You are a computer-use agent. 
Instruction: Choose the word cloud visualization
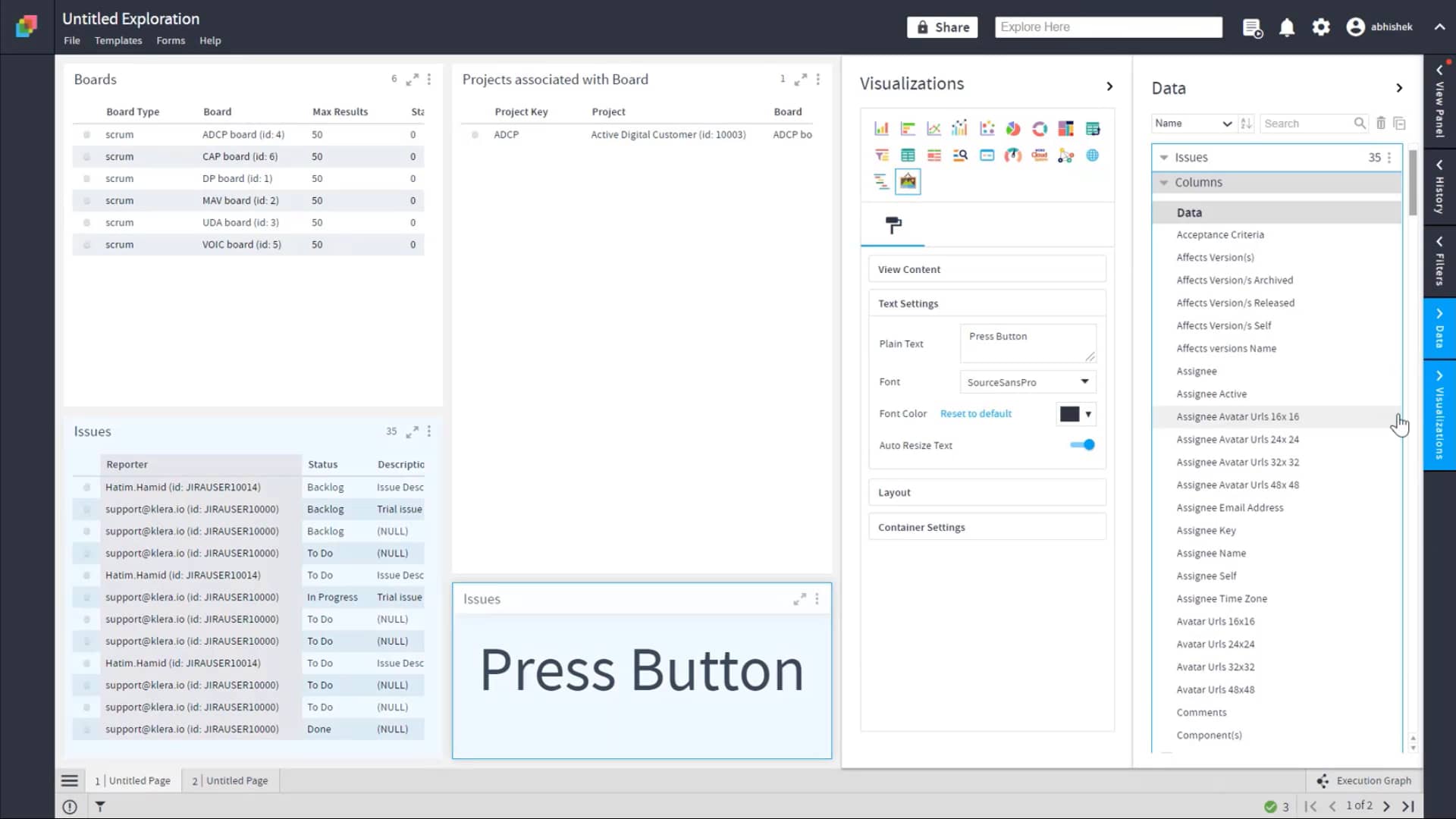[1040, 155]
